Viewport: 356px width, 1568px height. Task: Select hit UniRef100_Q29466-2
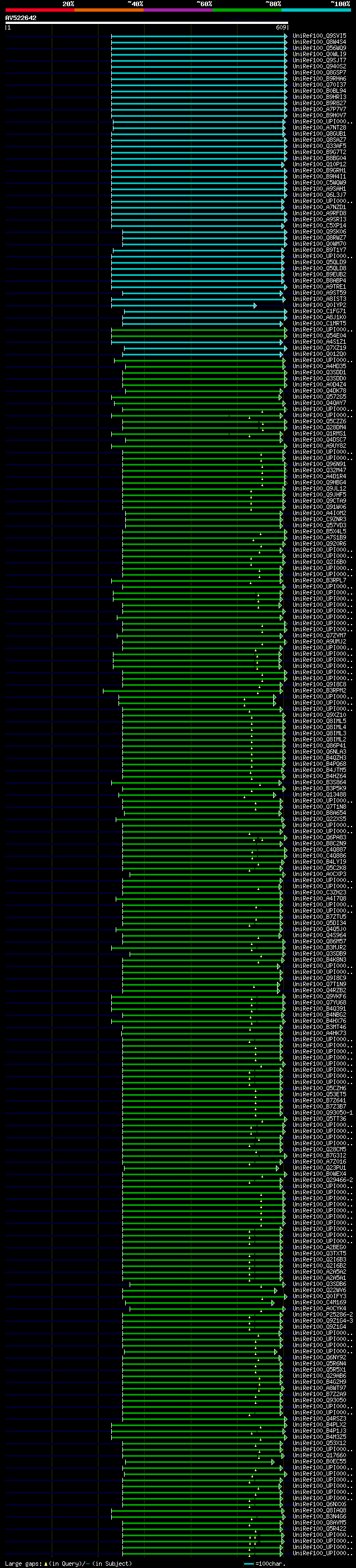[x=323, y=1180]
